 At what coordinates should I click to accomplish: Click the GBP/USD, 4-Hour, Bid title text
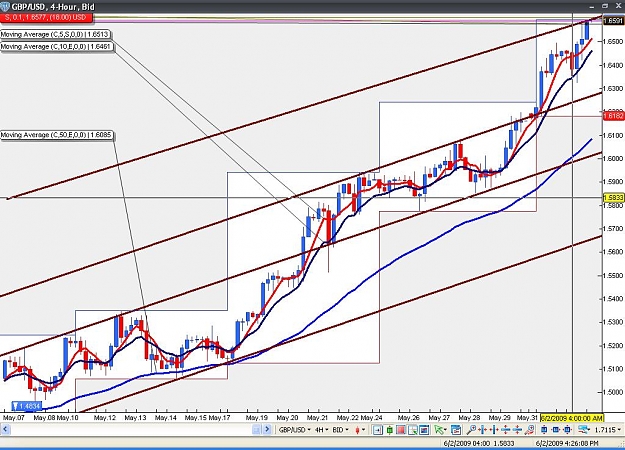pos(53,6)
